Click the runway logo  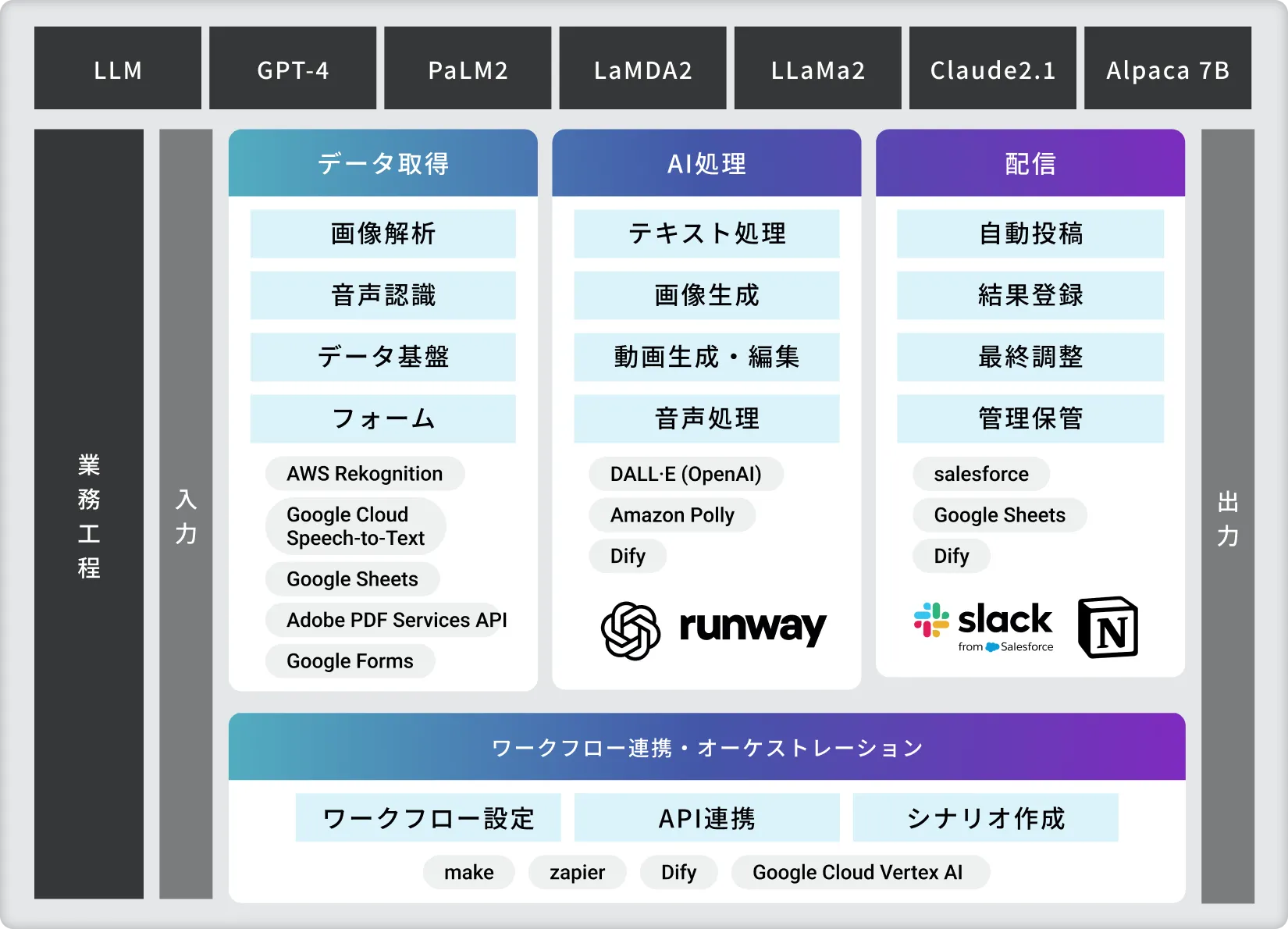pos(753,627)
